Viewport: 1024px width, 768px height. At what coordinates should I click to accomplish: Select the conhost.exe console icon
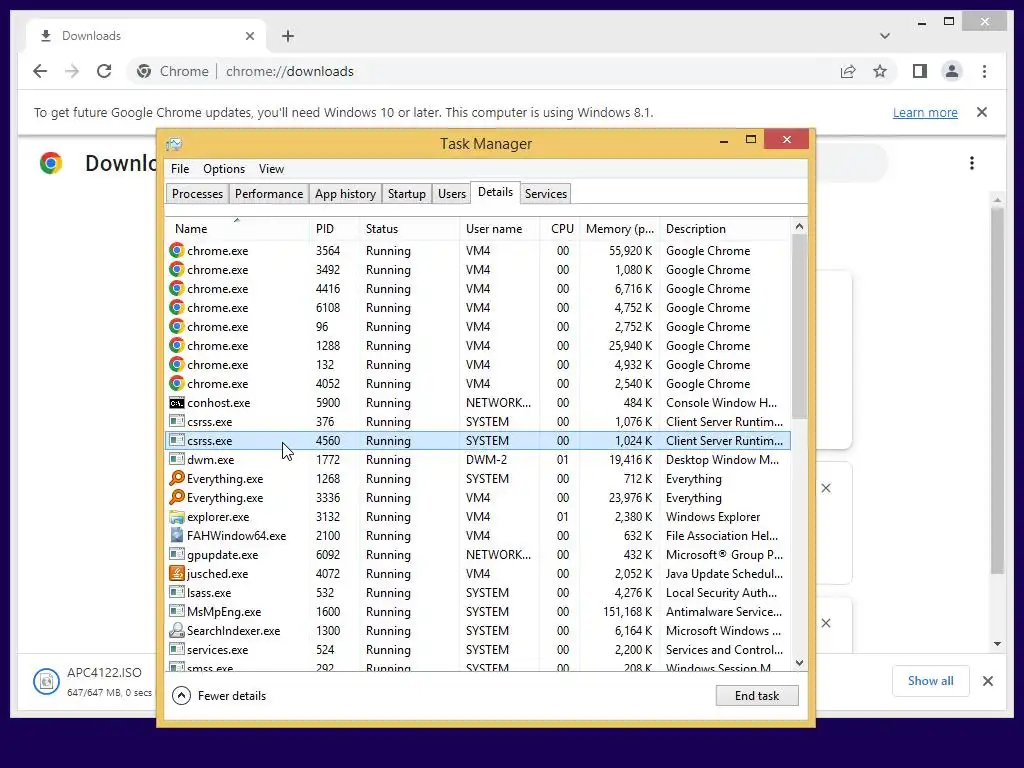pyautogui.click(x=176, y=403)
